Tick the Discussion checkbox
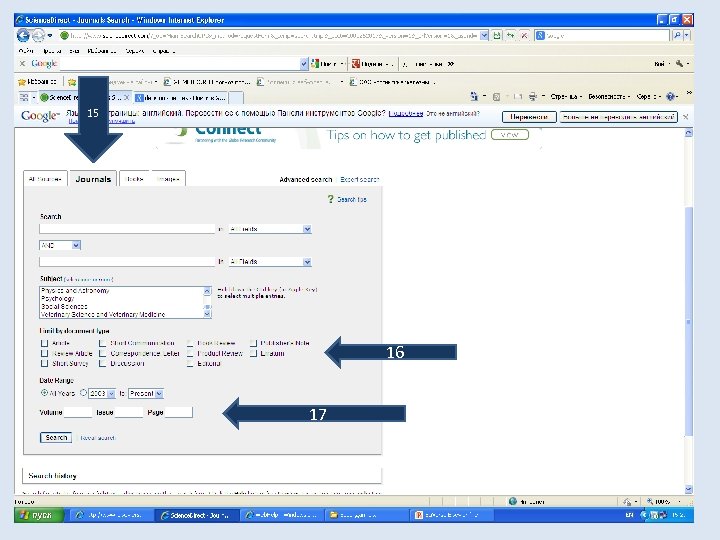The height and width of the screenshot is (540, 720). click(x=102, y=363)
